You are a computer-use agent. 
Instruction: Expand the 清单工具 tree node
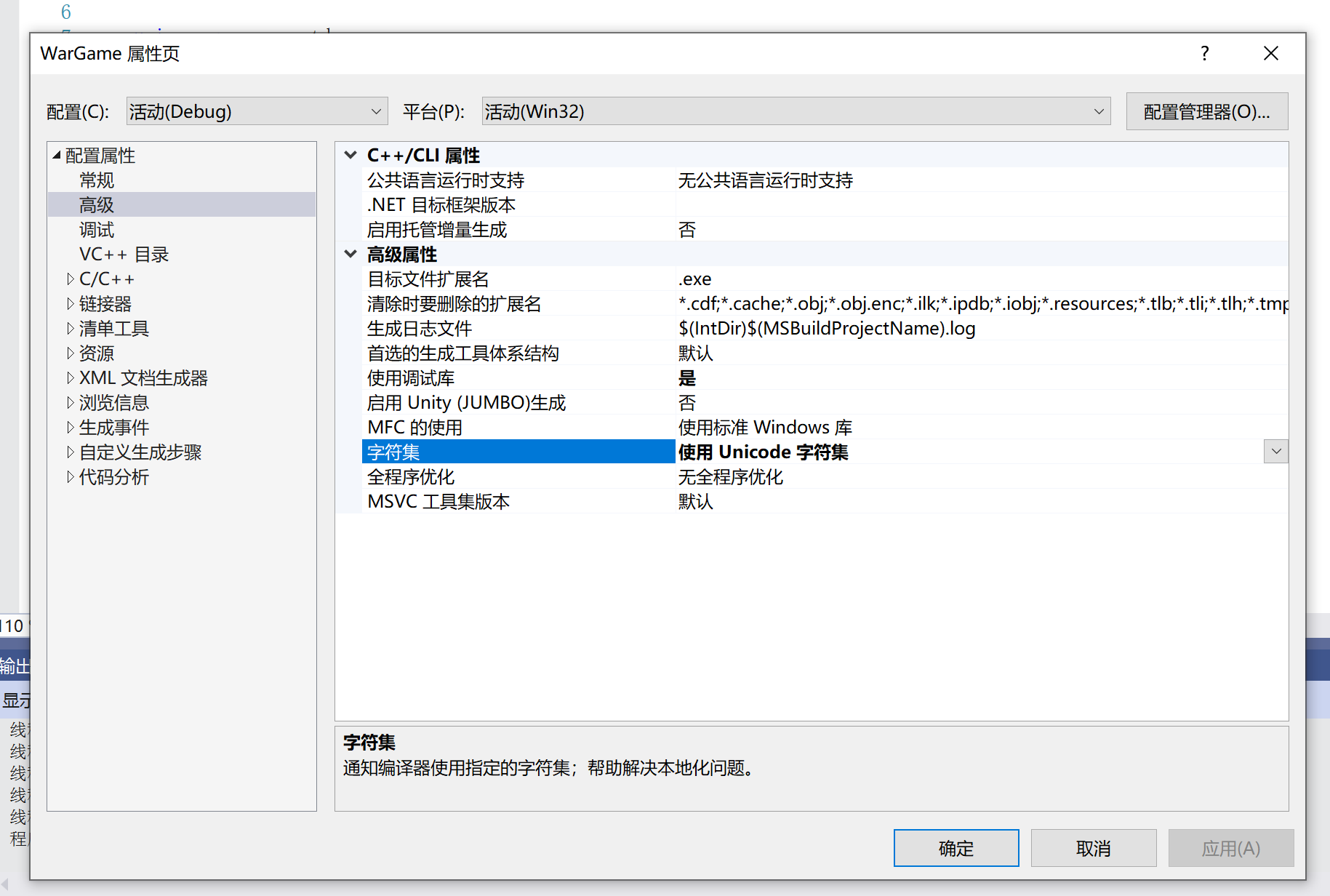pos(70,328)
